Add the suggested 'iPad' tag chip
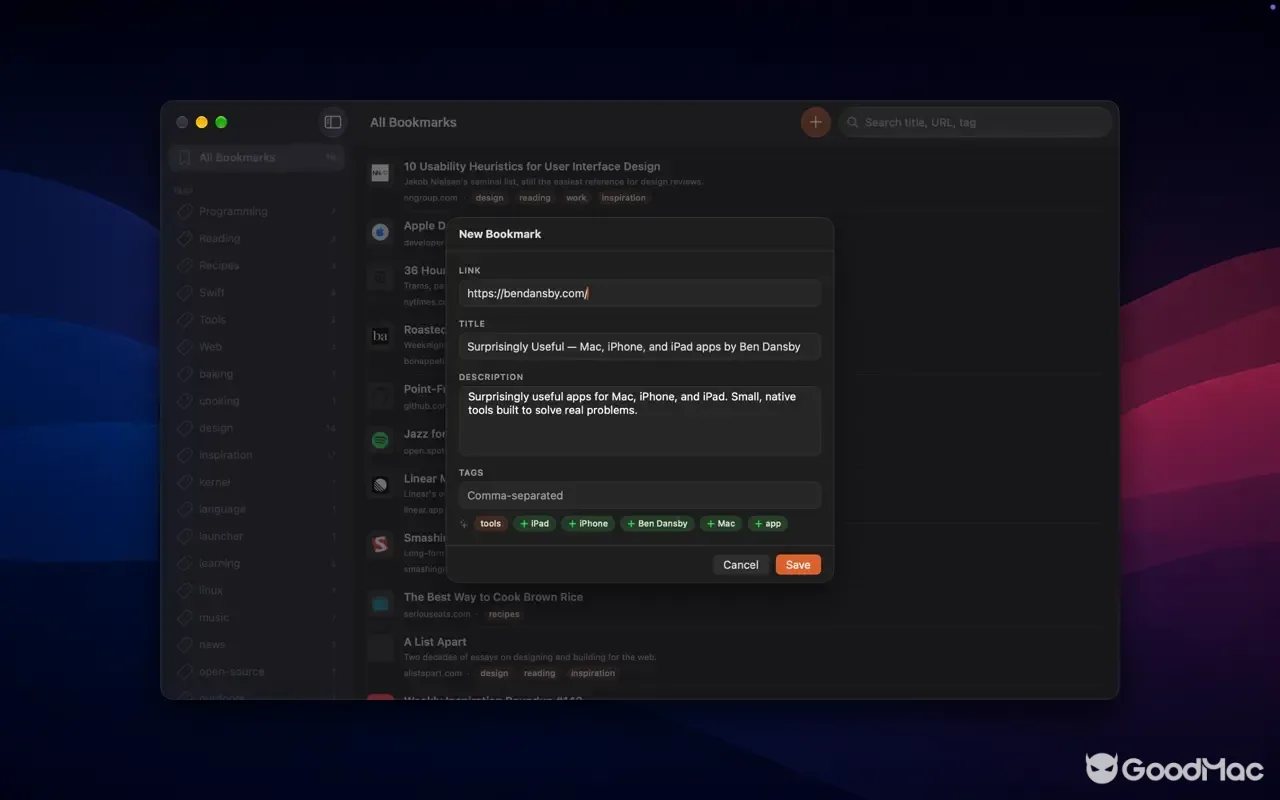Viewport: 1280px width, 800px height. [535, 524]
